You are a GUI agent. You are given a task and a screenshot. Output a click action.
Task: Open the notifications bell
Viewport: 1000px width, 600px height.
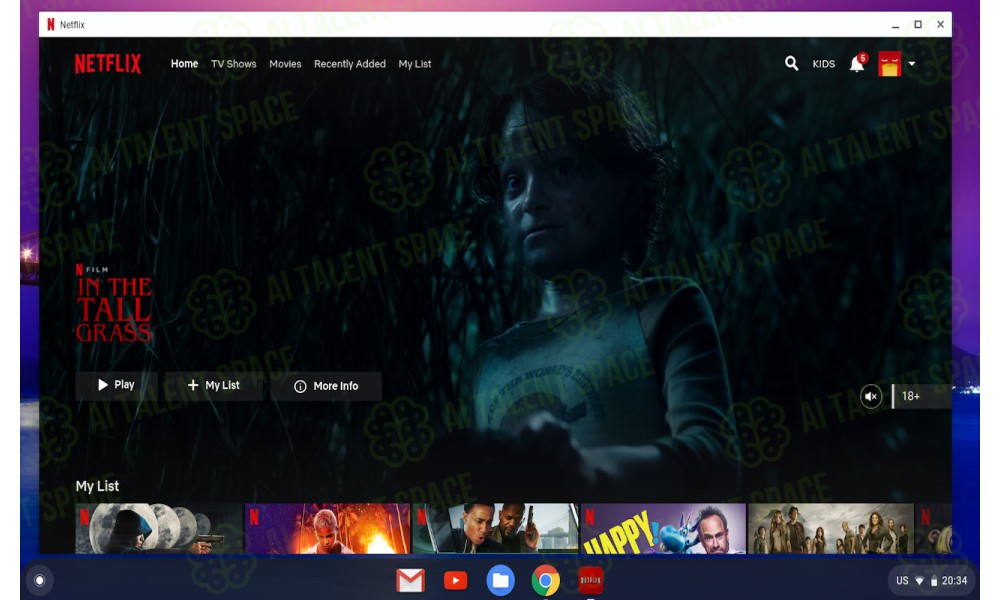pos(857,64)
